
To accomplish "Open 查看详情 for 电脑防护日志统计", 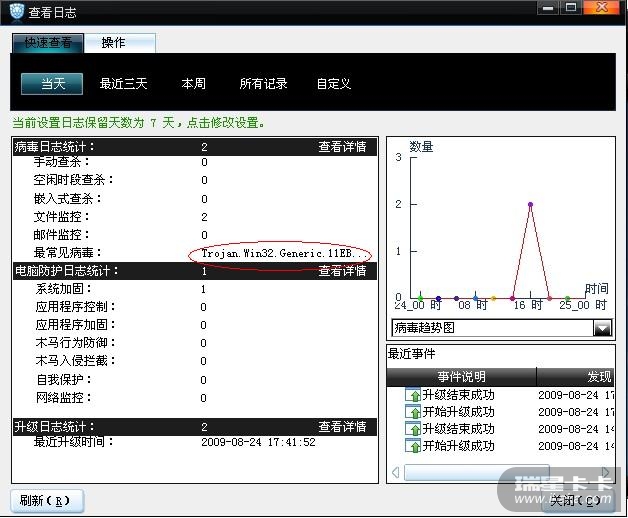I will tap(342, 271).
